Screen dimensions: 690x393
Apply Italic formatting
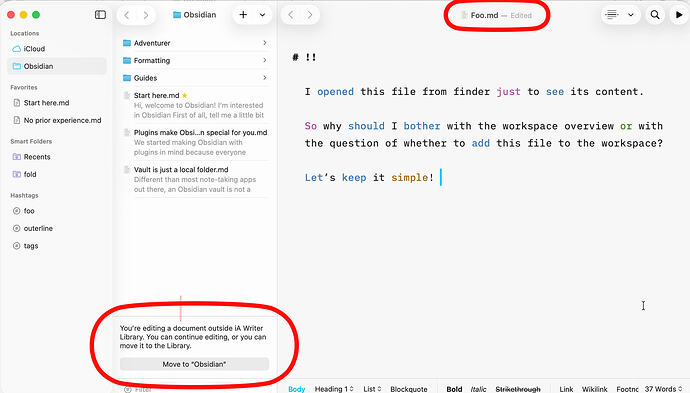(478, 389)
